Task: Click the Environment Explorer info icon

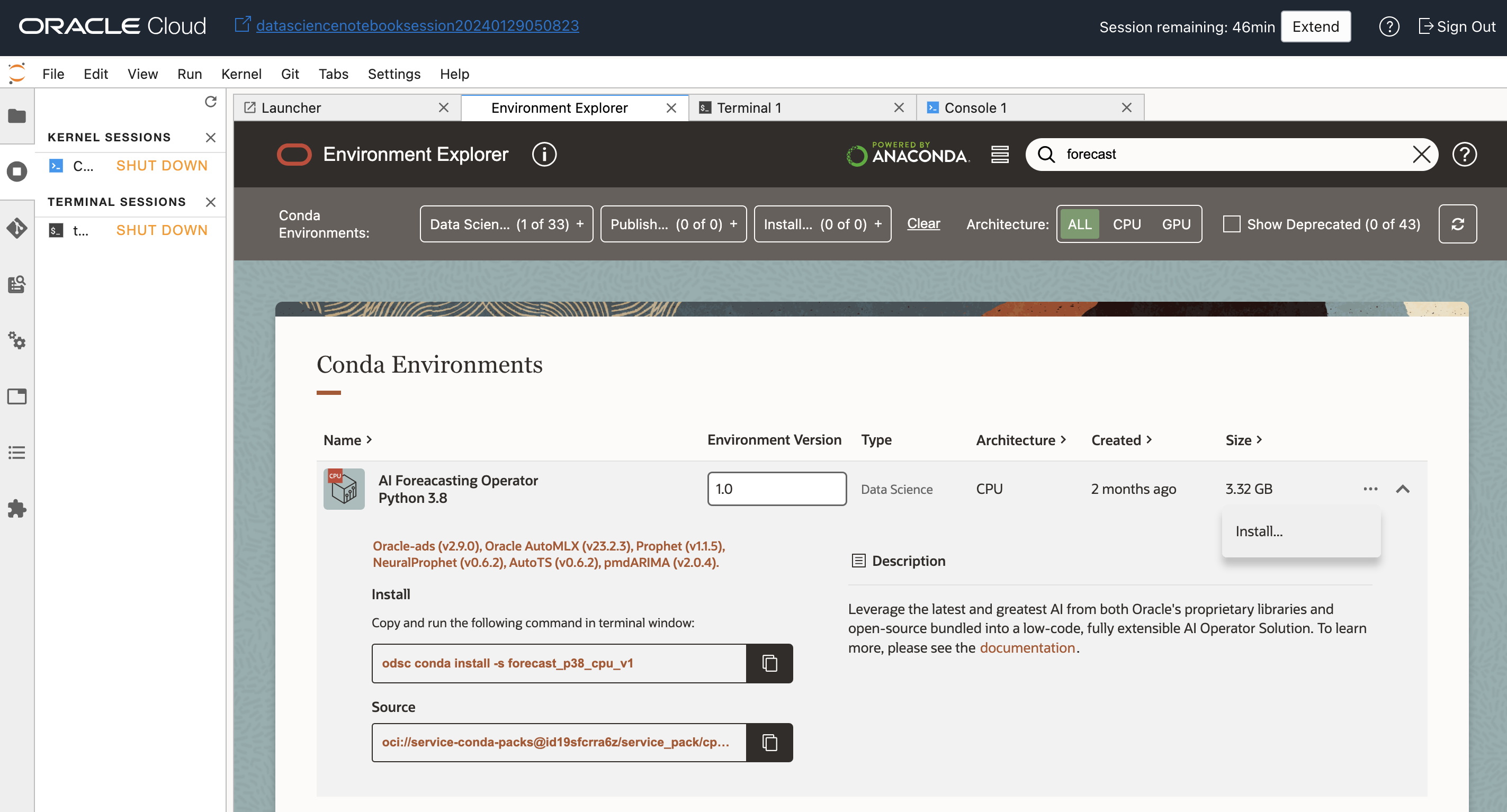Action: tap(543, 155)
